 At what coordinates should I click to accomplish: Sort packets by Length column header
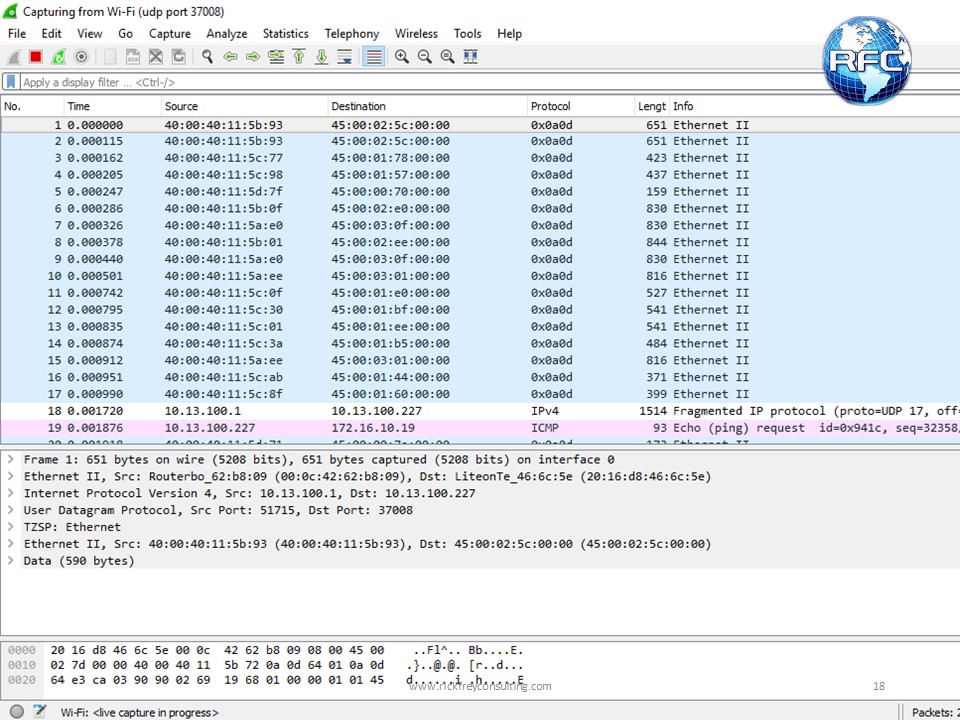tap(651, 106)
